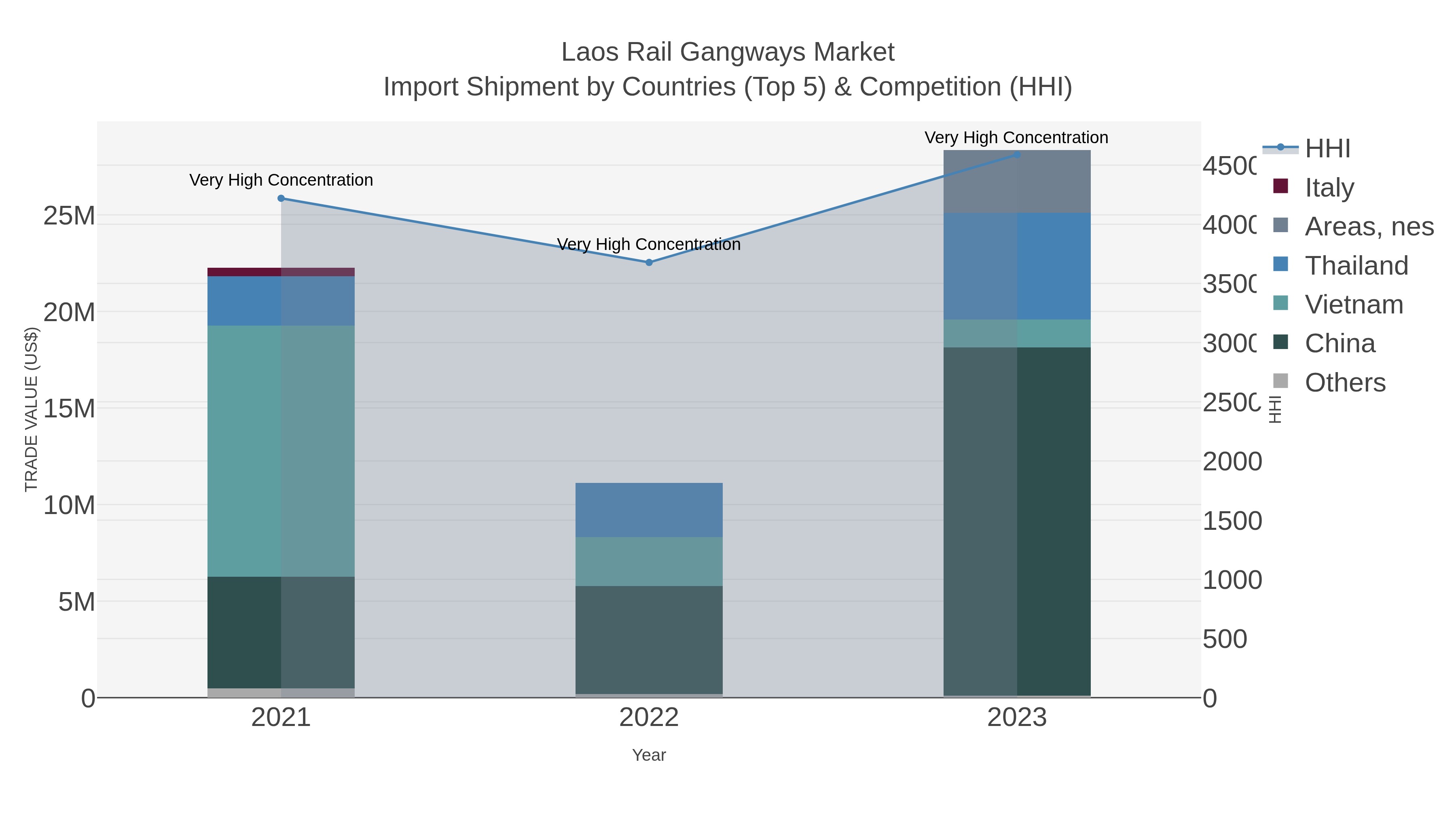
Task: Click the 2023 HHI data point
Action: click(x=1017, y=154)
